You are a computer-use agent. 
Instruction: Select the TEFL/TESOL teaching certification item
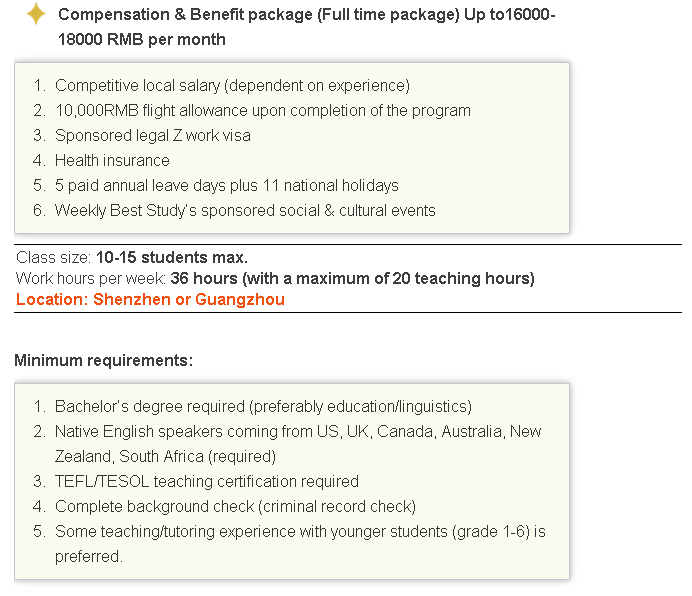pyautogui.click(x=207, y=481)
